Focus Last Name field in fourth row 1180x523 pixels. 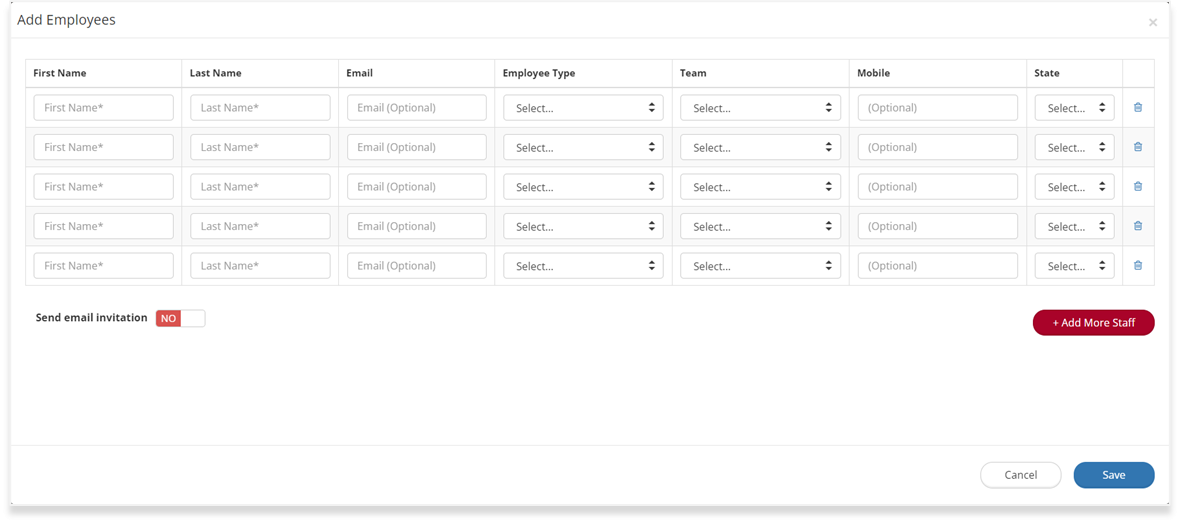pos(260,226)
